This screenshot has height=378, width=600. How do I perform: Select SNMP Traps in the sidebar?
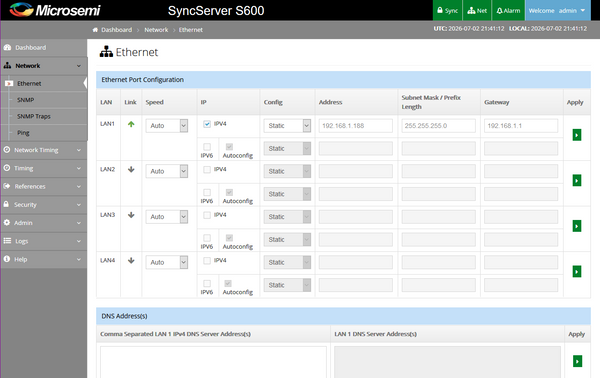(x=34, y=116)
